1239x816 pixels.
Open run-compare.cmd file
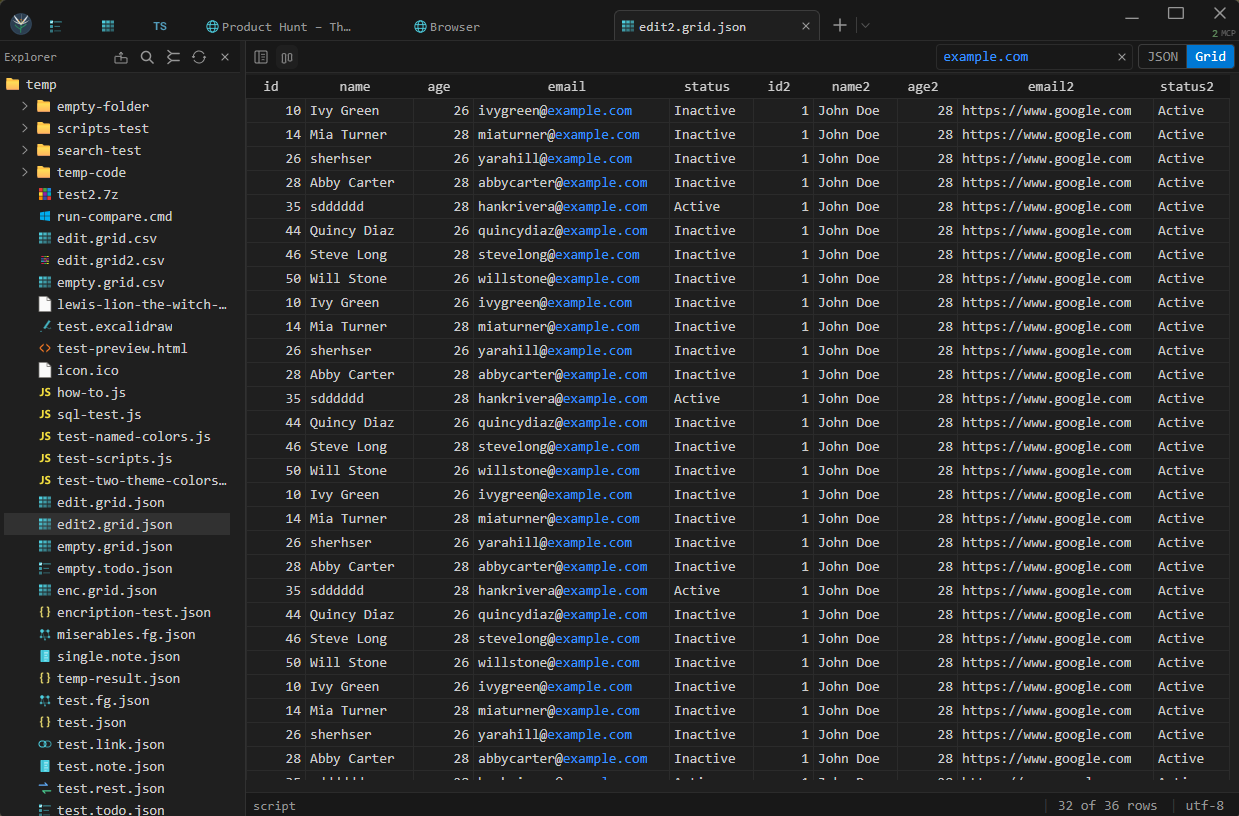(117, 216)
